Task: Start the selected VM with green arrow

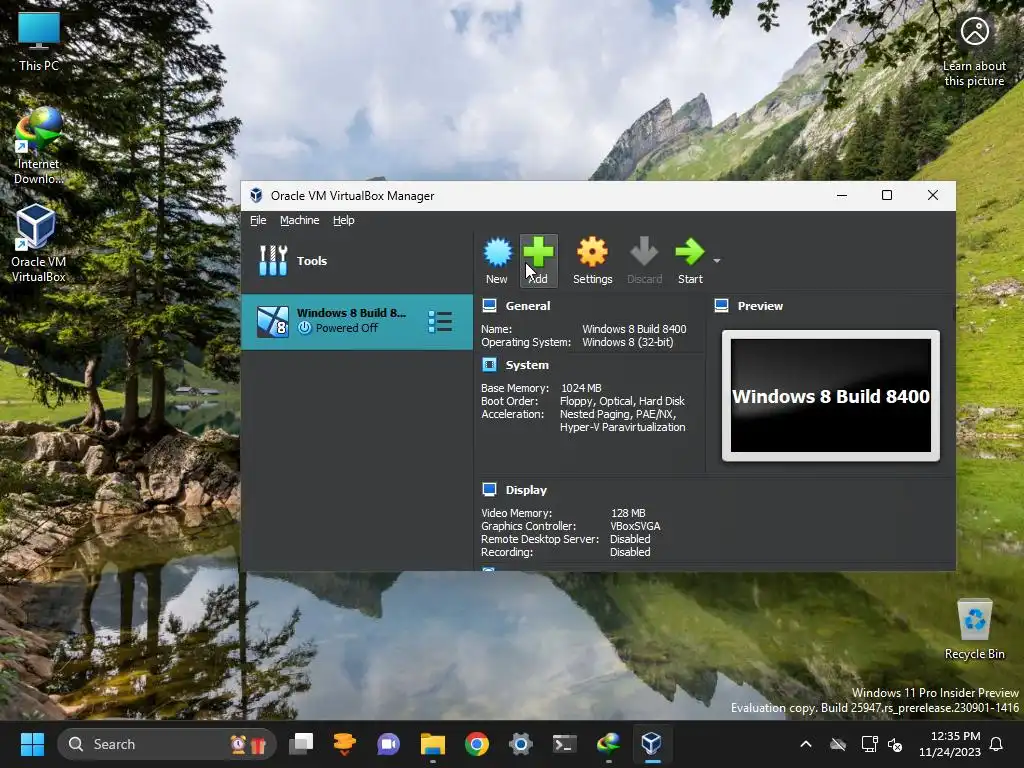Action: (690, 260)
